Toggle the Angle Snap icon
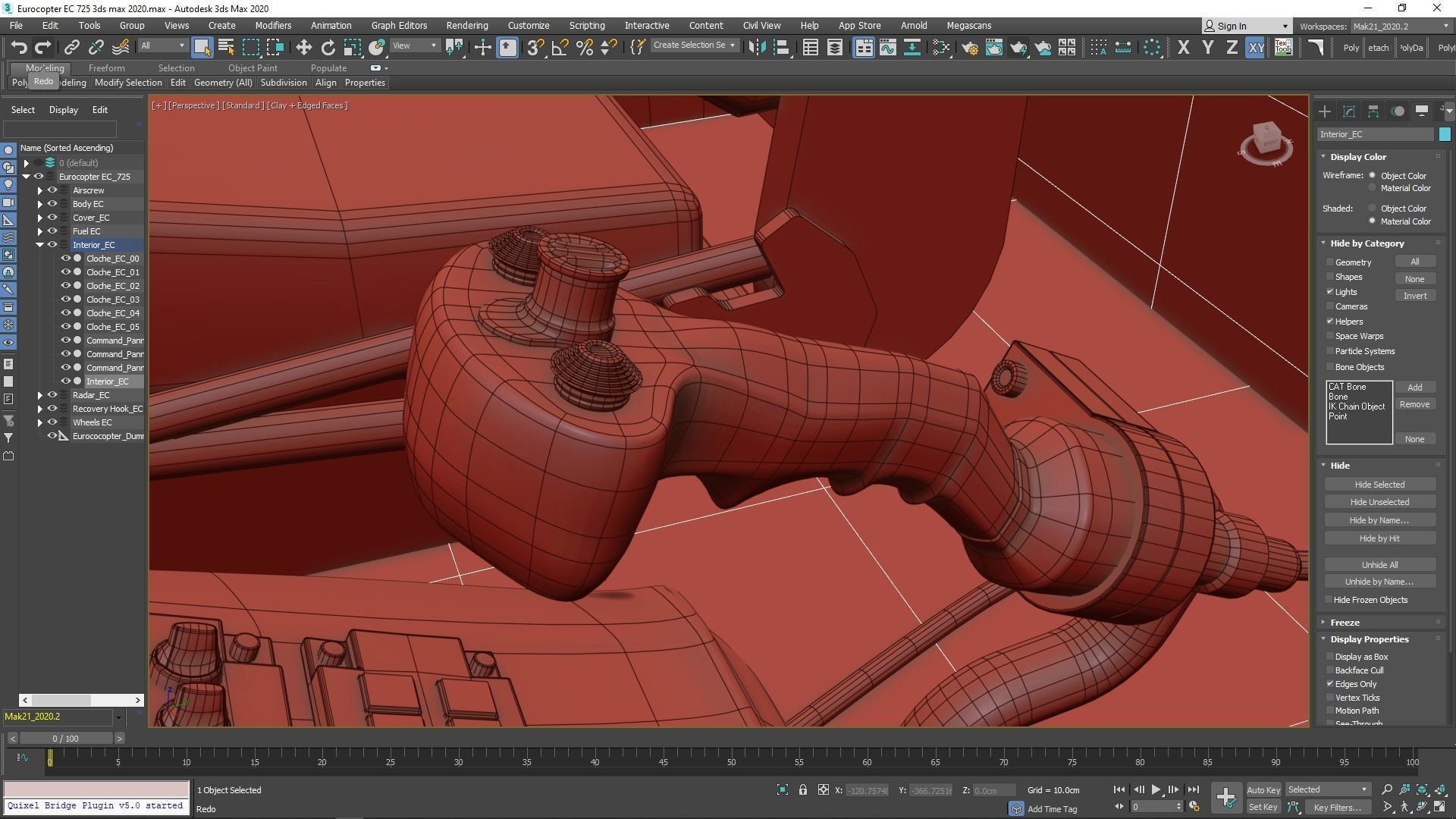Screen dimensions: 1456x819 [x=560, y=48]
